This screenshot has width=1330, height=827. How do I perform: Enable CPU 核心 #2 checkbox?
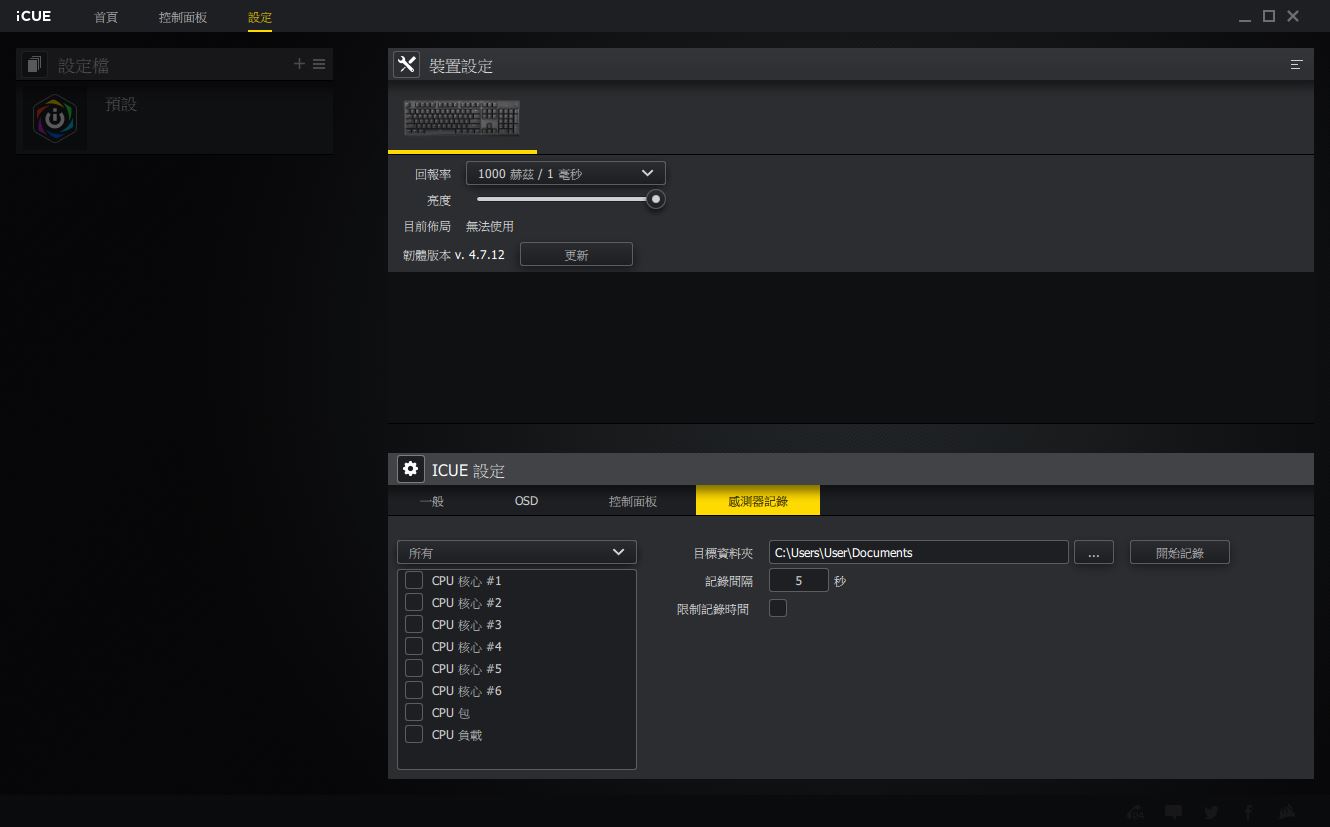click(x=414, y=603)
